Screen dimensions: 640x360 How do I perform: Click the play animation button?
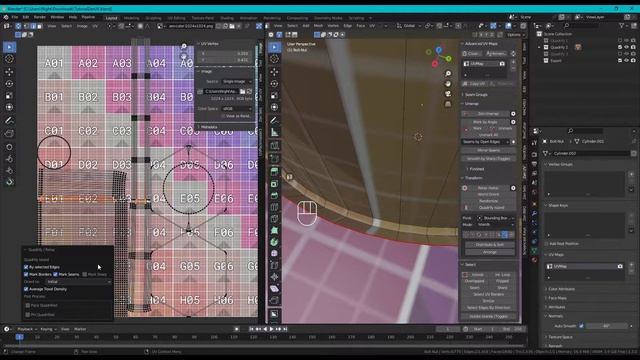coord(271,329)
